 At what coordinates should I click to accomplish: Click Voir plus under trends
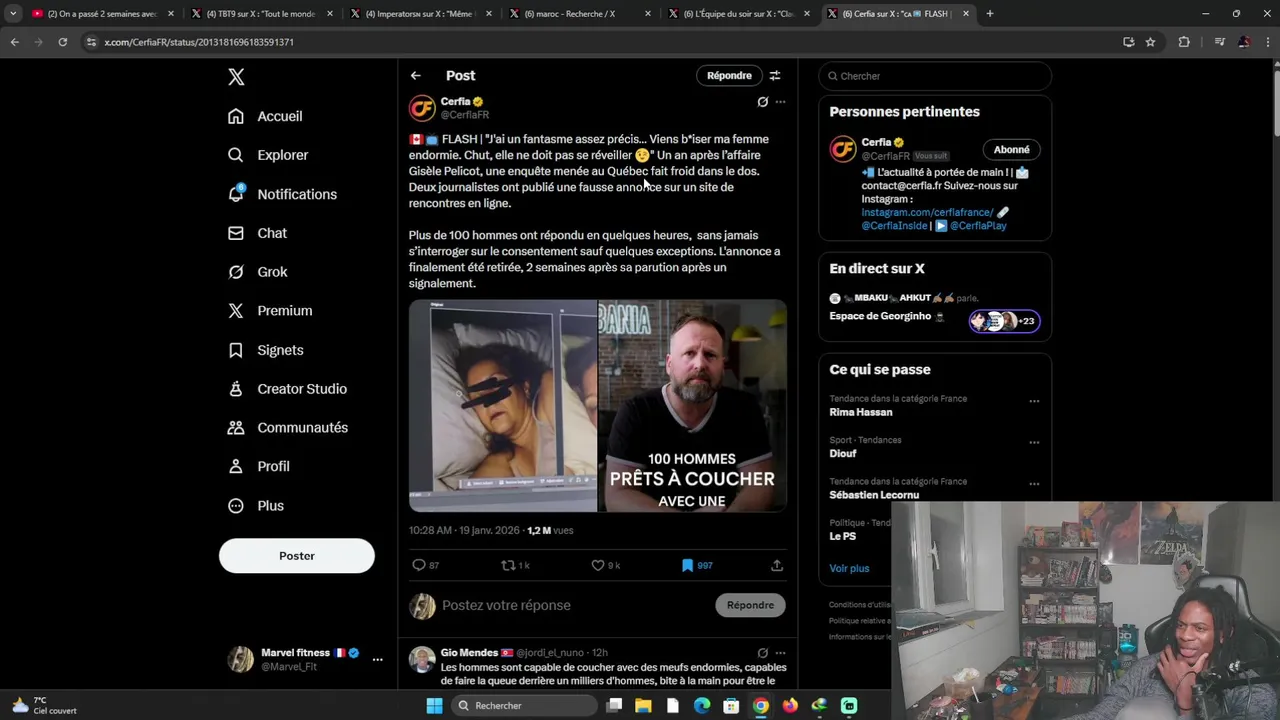849,568
